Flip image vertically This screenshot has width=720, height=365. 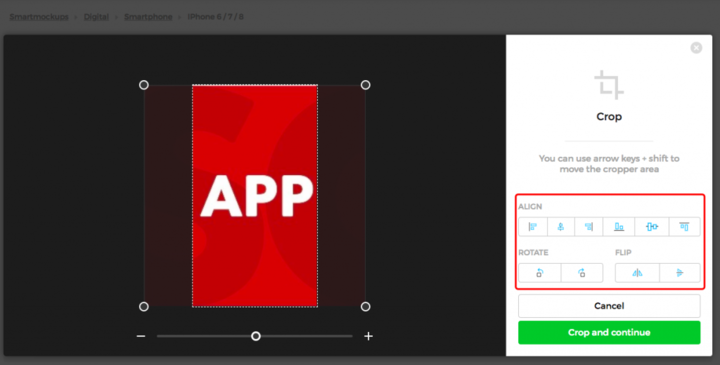[x=680, y=273]
